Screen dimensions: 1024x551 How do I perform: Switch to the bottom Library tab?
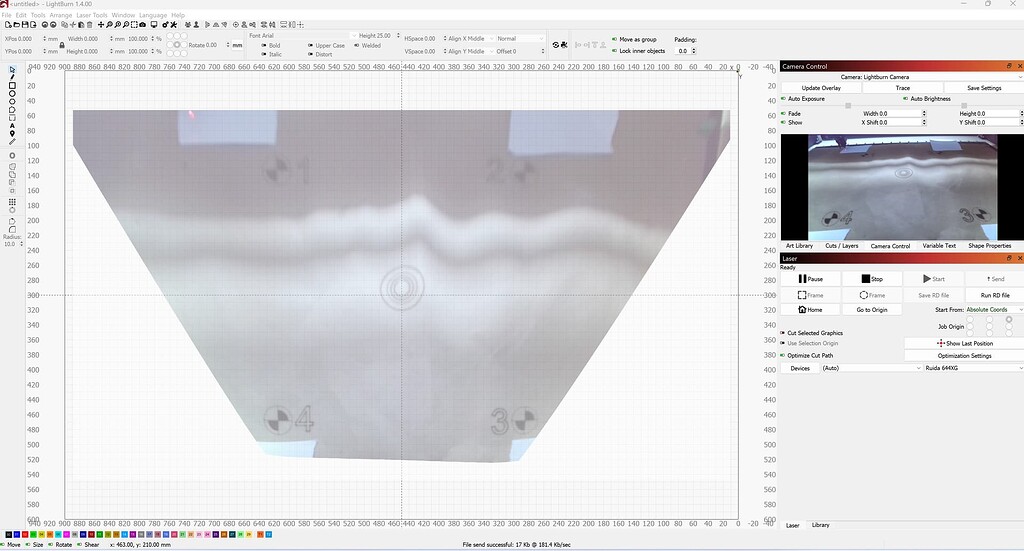[x=821, y=525]
